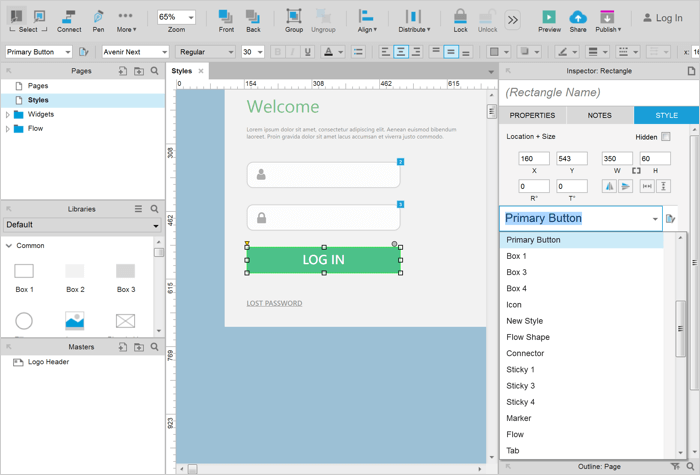Activate the Connect tool
The height and width of the screenshot is (475, 700).
(x=69, y=21)
